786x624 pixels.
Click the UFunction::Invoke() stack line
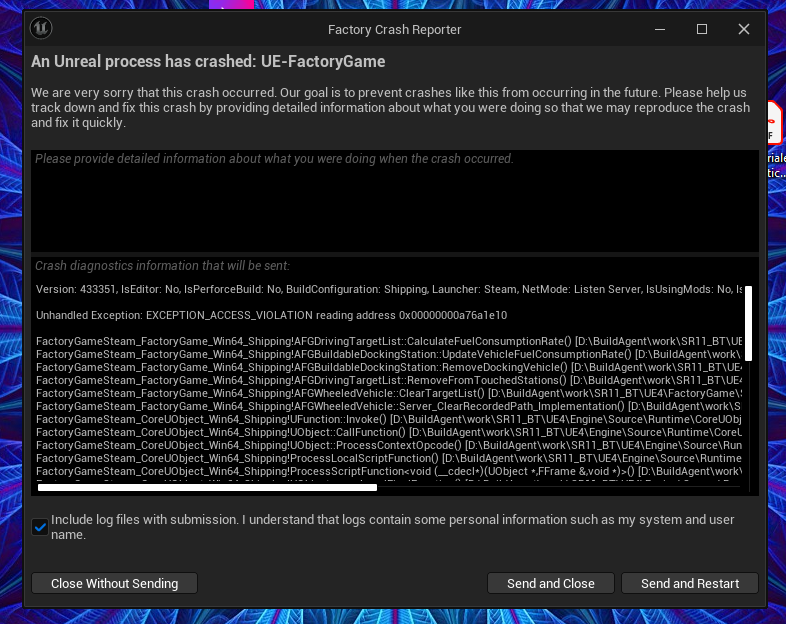click(x=389, y=420)
